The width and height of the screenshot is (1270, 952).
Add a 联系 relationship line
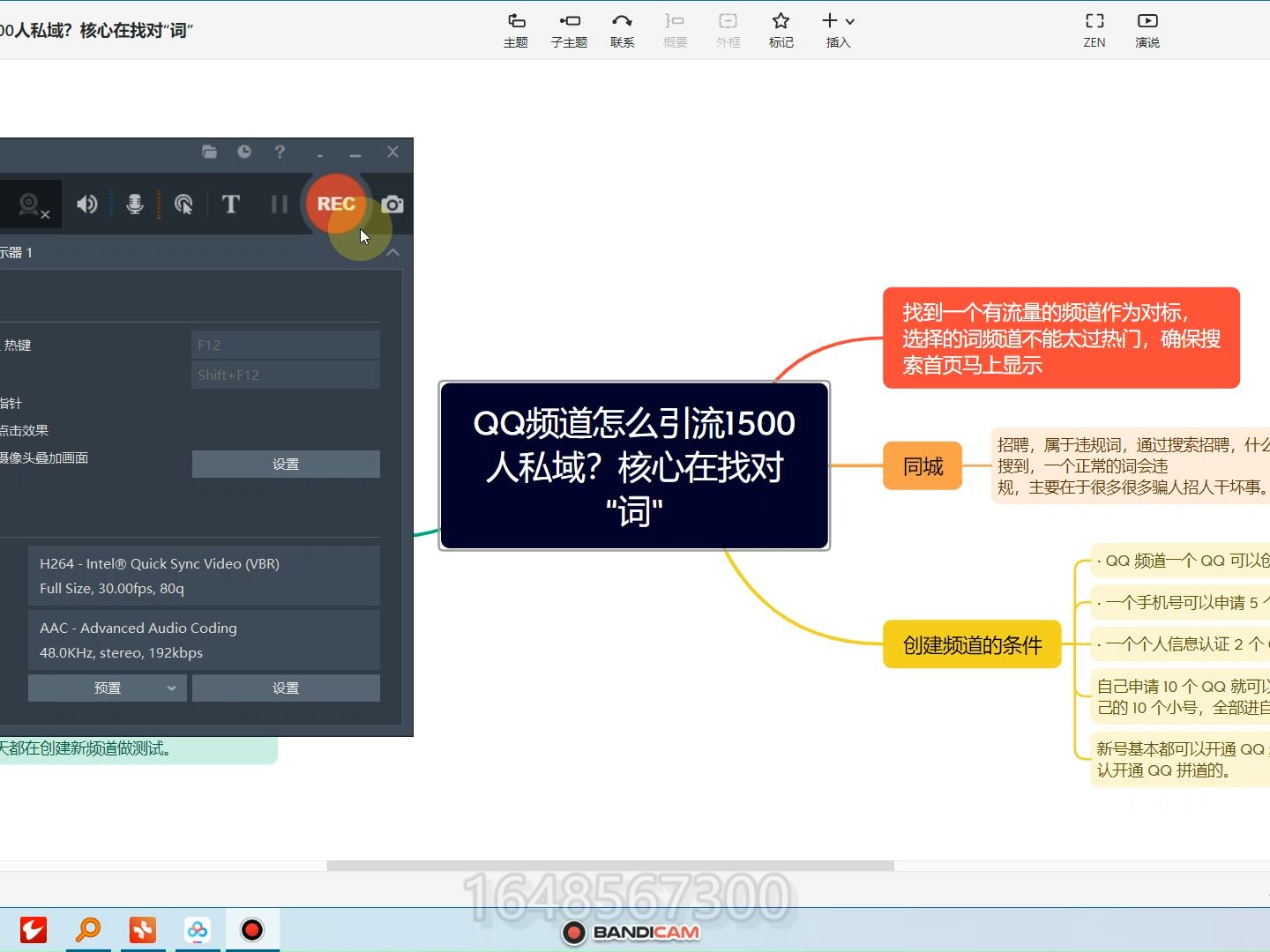[x=622, y=30]
